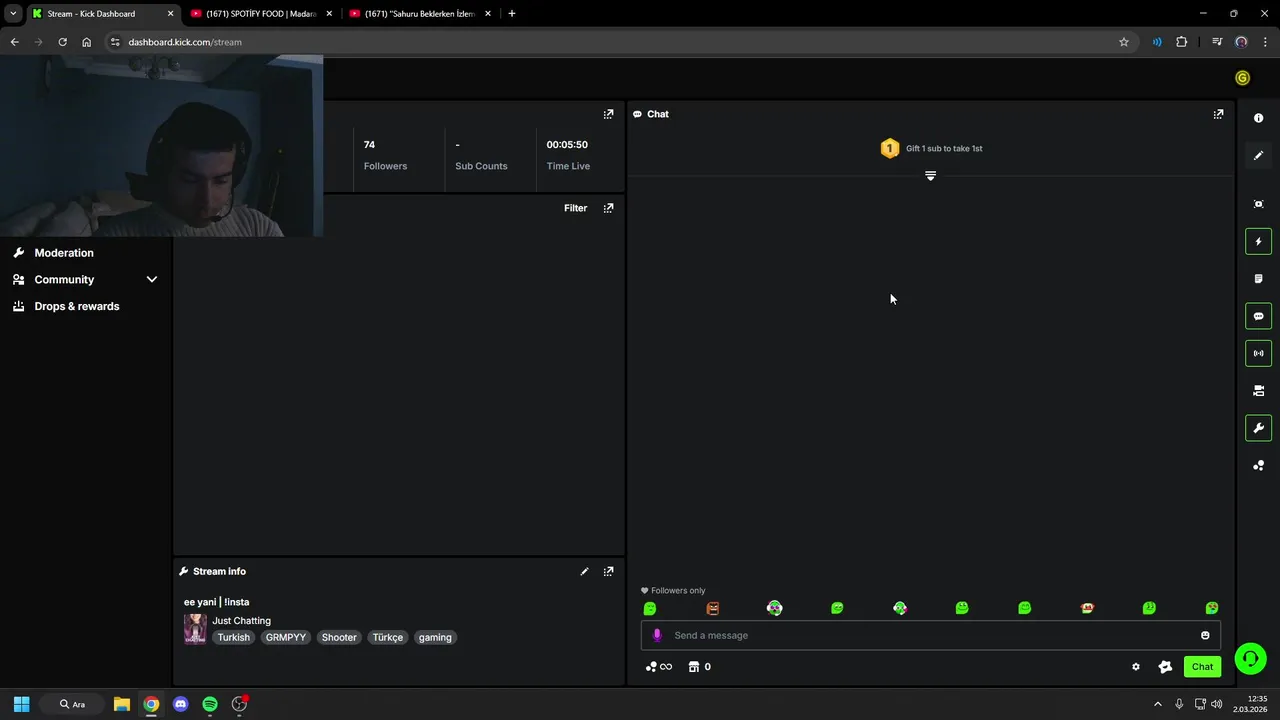Click the Followers only chat mode label
Viewport: 1280px width, 720px height.
[x=673, y=591]
